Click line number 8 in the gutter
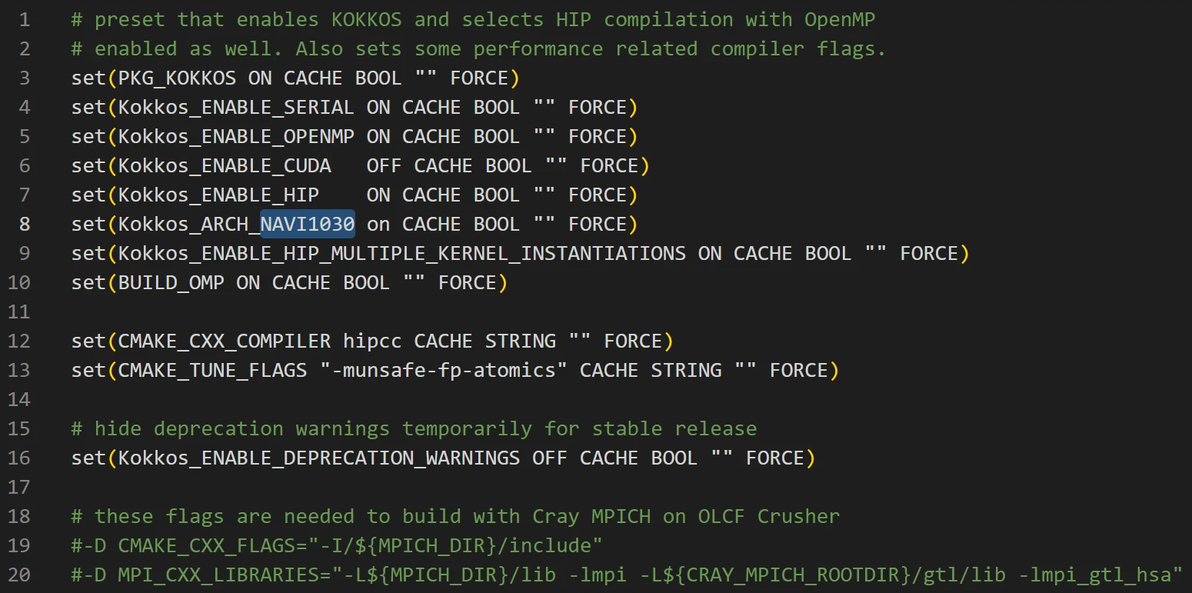1192x593 pixels. (24, 224)
